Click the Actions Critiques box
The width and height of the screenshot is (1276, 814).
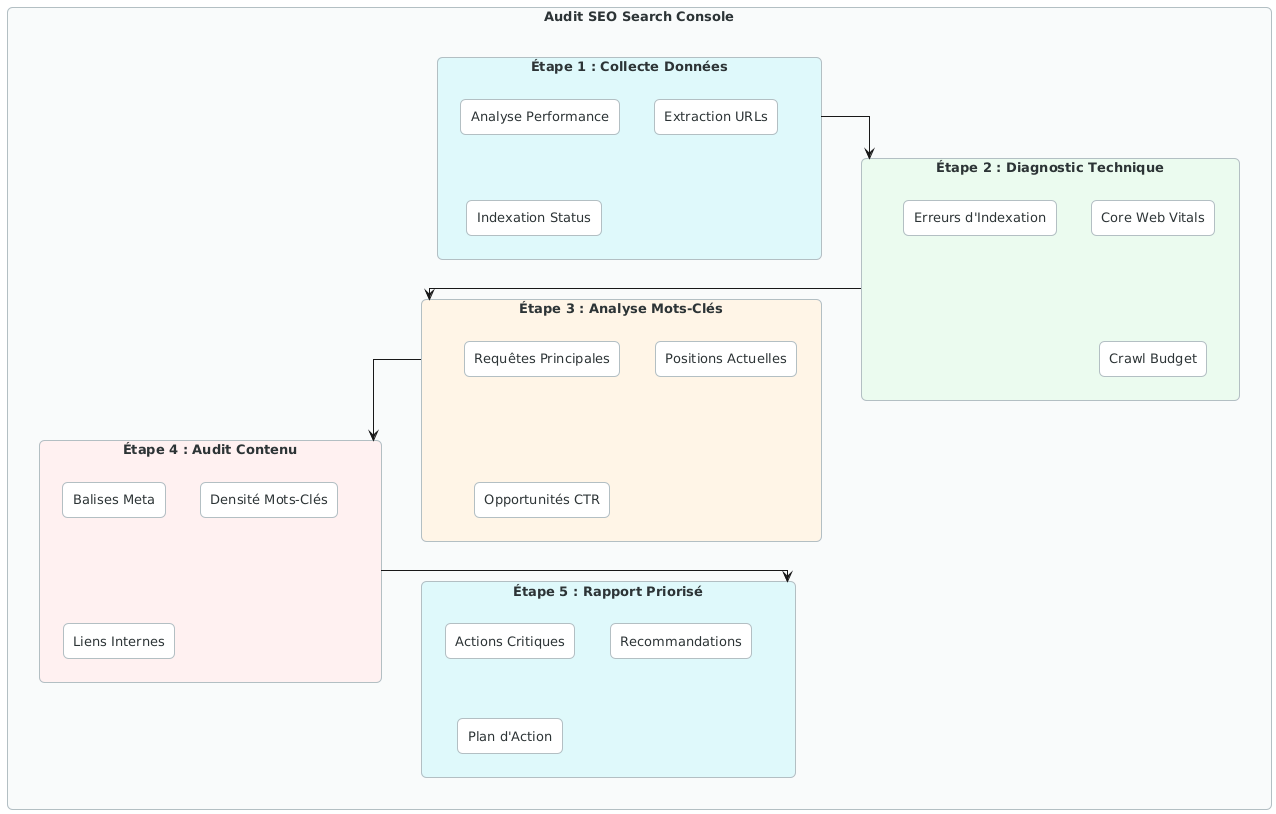(x=510, y=641)
